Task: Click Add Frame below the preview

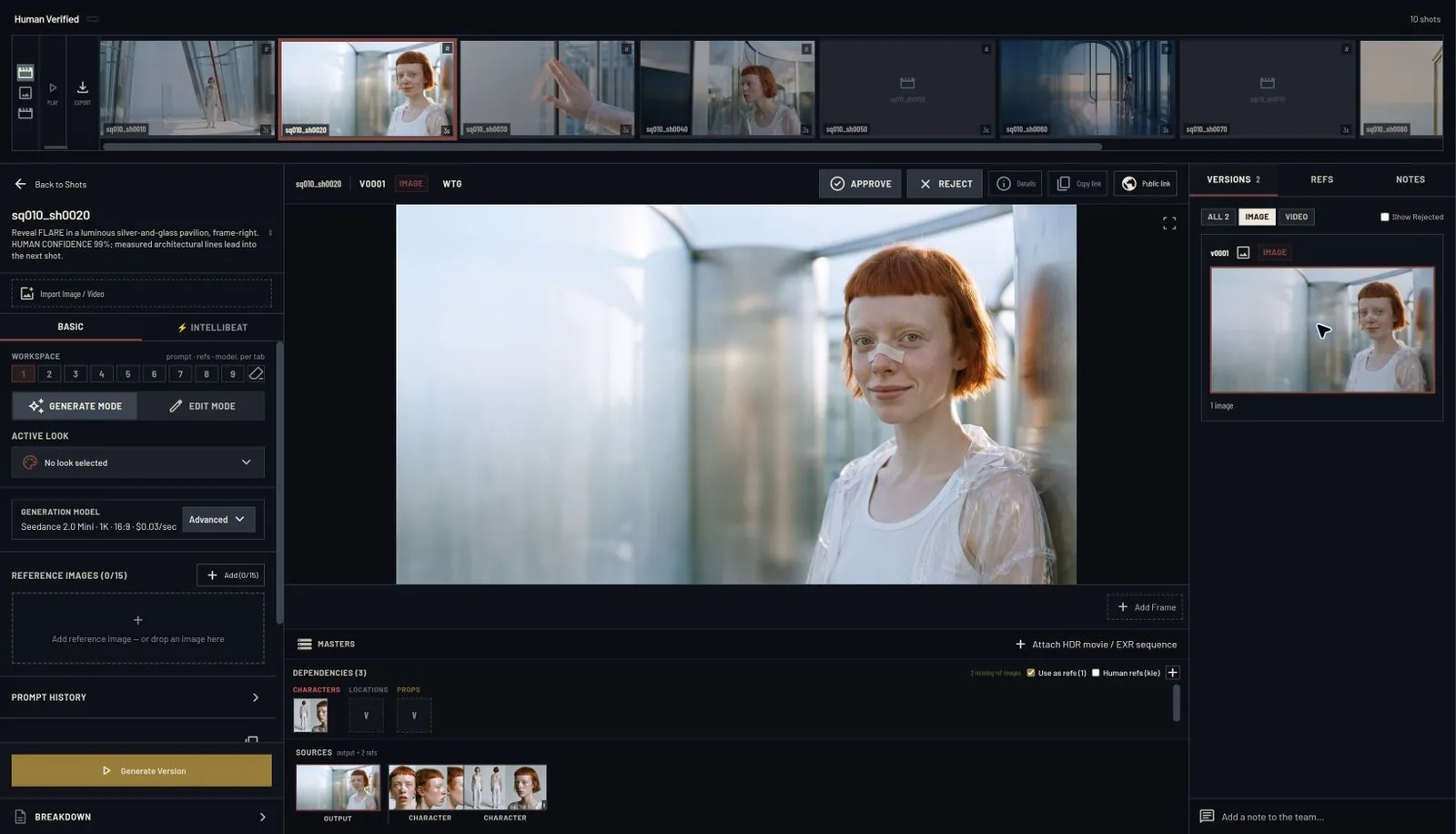Action: 1145,607
